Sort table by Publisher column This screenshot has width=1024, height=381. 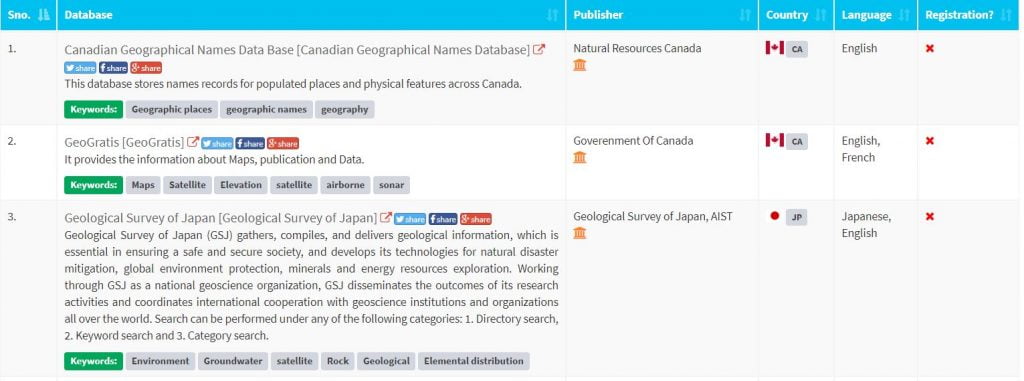pyautogui.click(x=662, y=15)
